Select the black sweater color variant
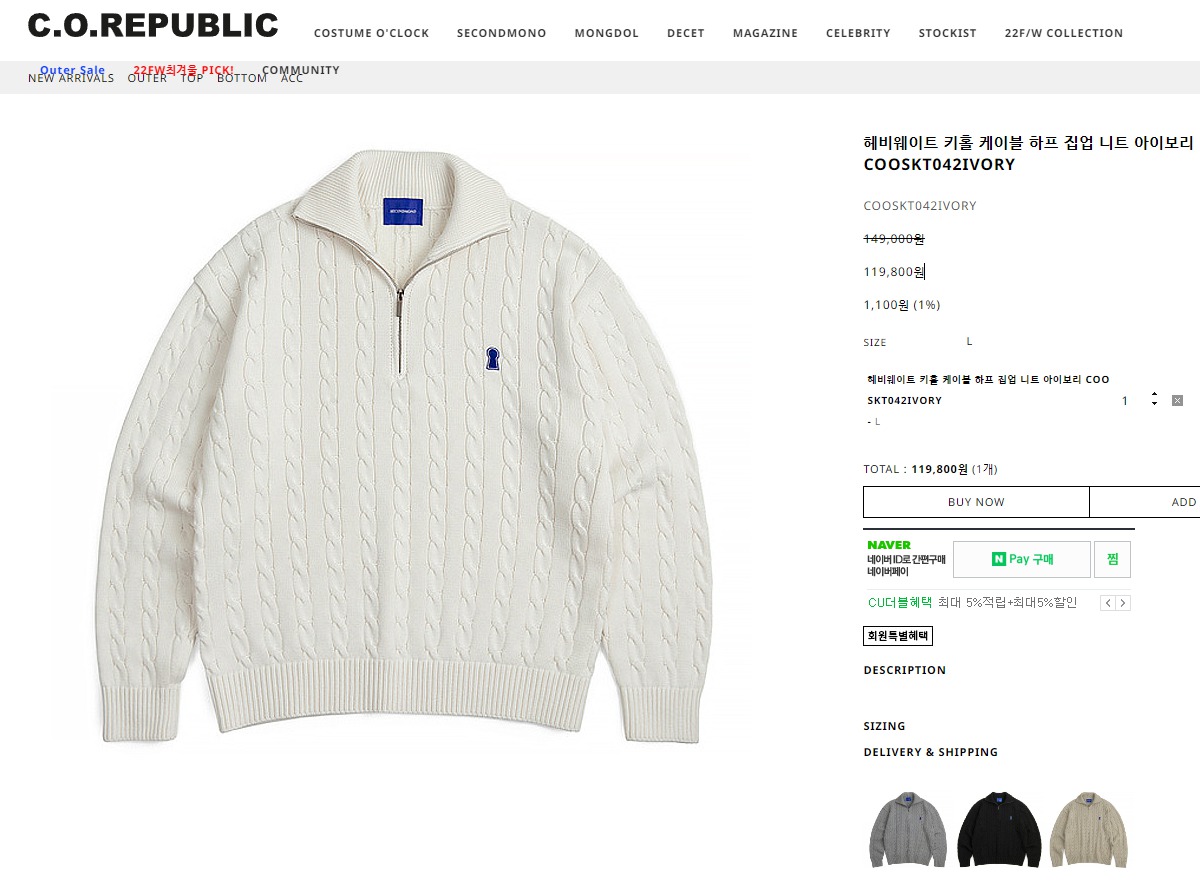The image size is (1200, 892). click(x=998, y=829)
